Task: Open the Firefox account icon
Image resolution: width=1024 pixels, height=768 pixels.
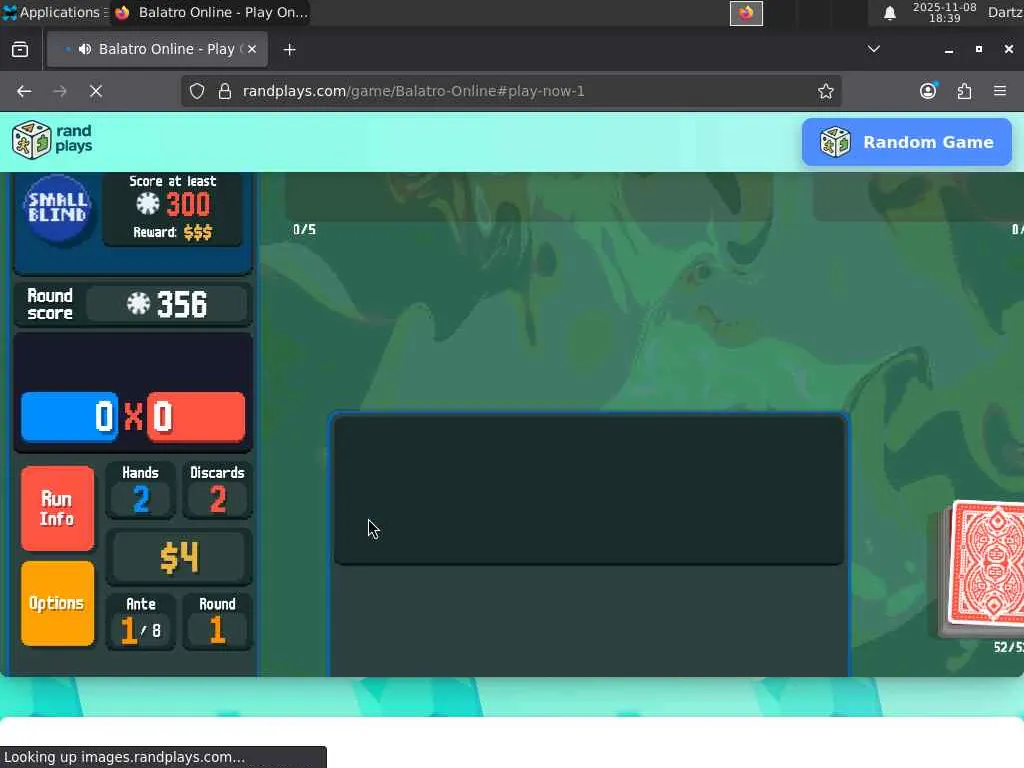Action: [928, 91]
